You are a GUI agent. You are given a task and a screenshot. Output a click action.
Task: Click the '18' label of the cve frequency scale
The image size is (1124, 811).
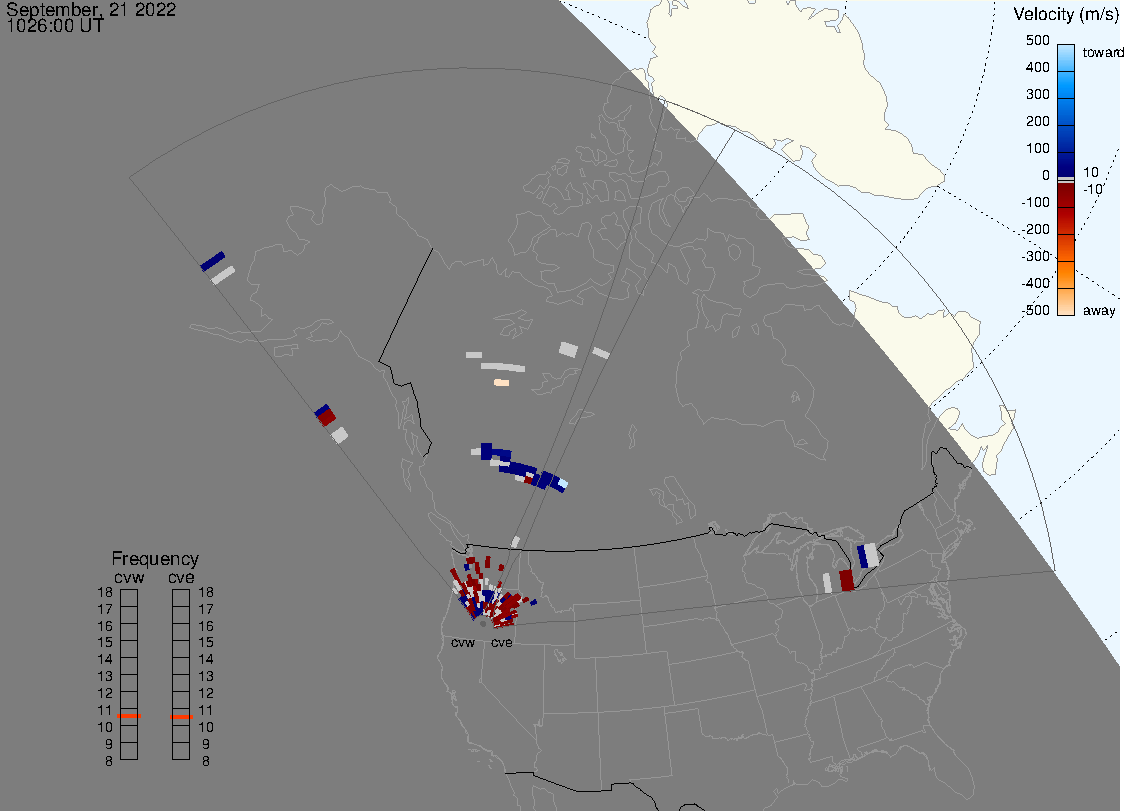[x=206, y=592]
